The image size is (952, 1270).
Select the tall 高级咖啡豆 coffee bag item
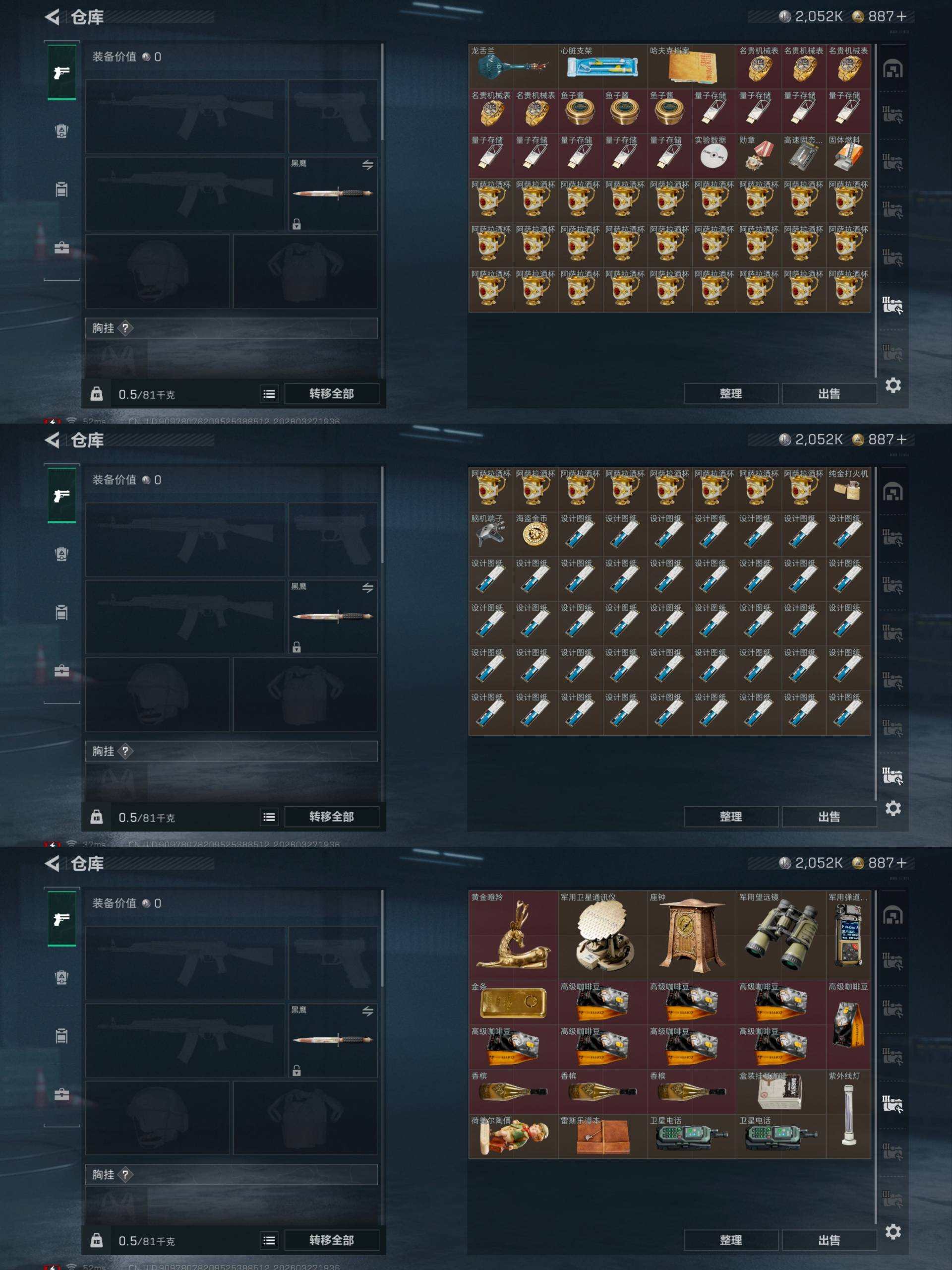click(848, 1025)
